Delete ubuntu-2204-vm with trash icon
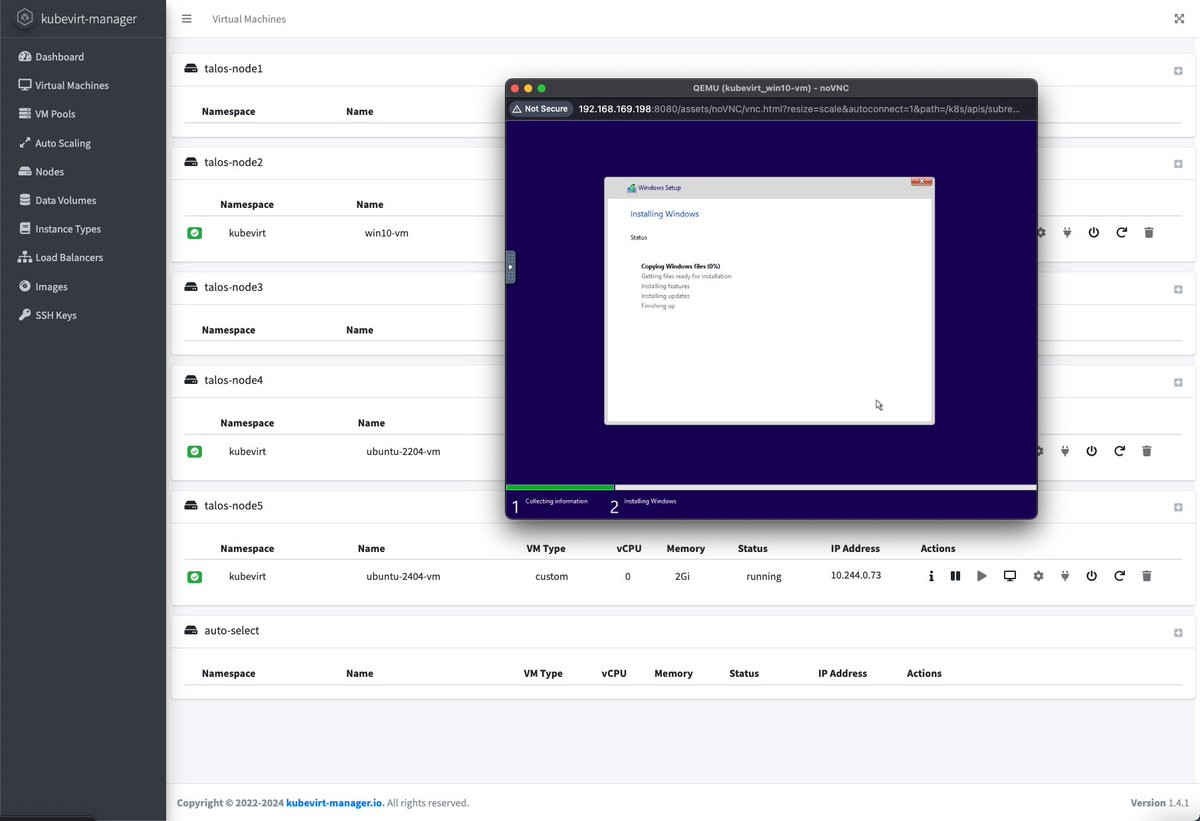Screen dimensions: 1200x821 click(1147, 452)
